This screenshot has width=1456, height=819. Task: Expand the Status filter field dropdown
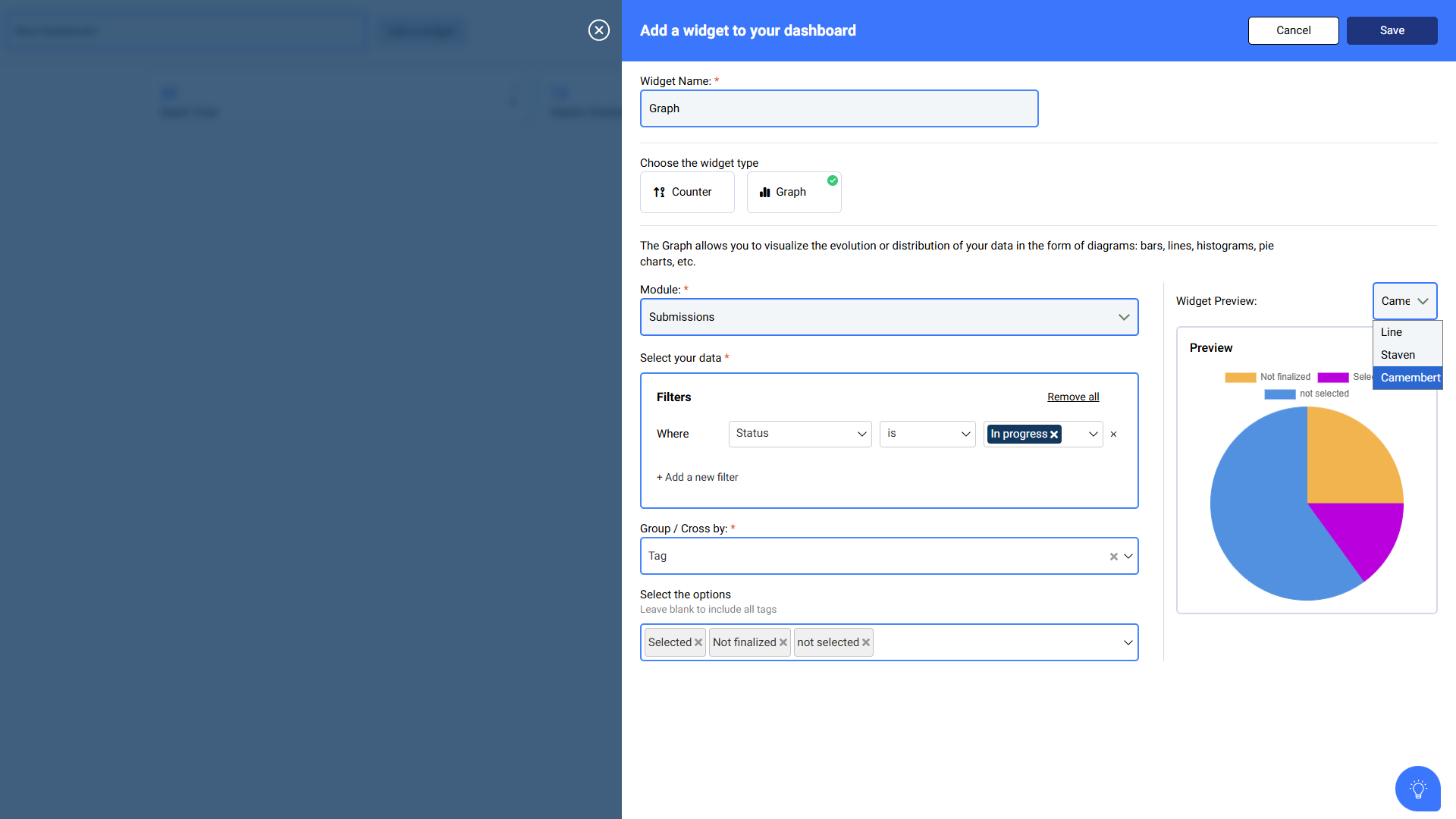point(800,434)
